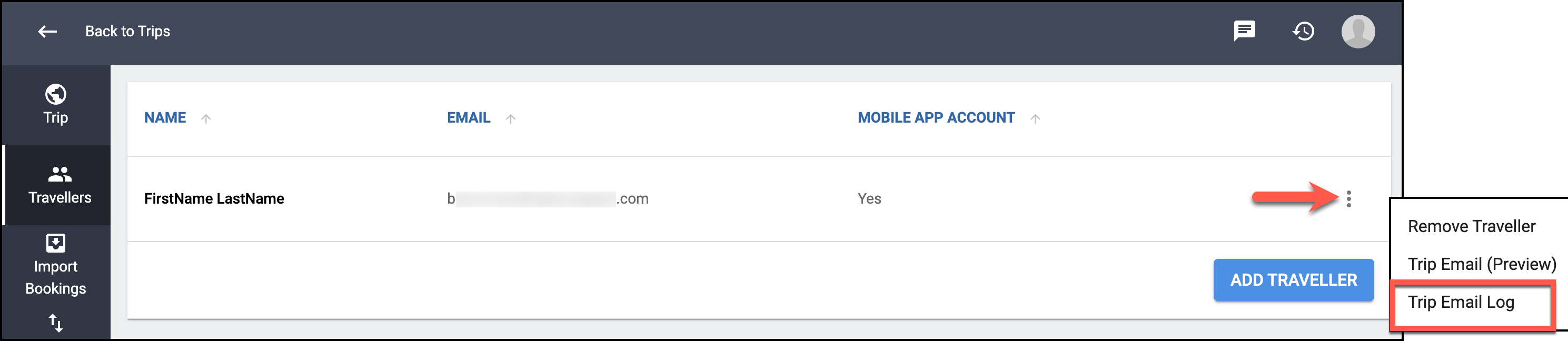Image resolution: width=1568 pixels, height=341 pixels.
Task: Select Remove Traveller menu option
Action: [1471, 227]
